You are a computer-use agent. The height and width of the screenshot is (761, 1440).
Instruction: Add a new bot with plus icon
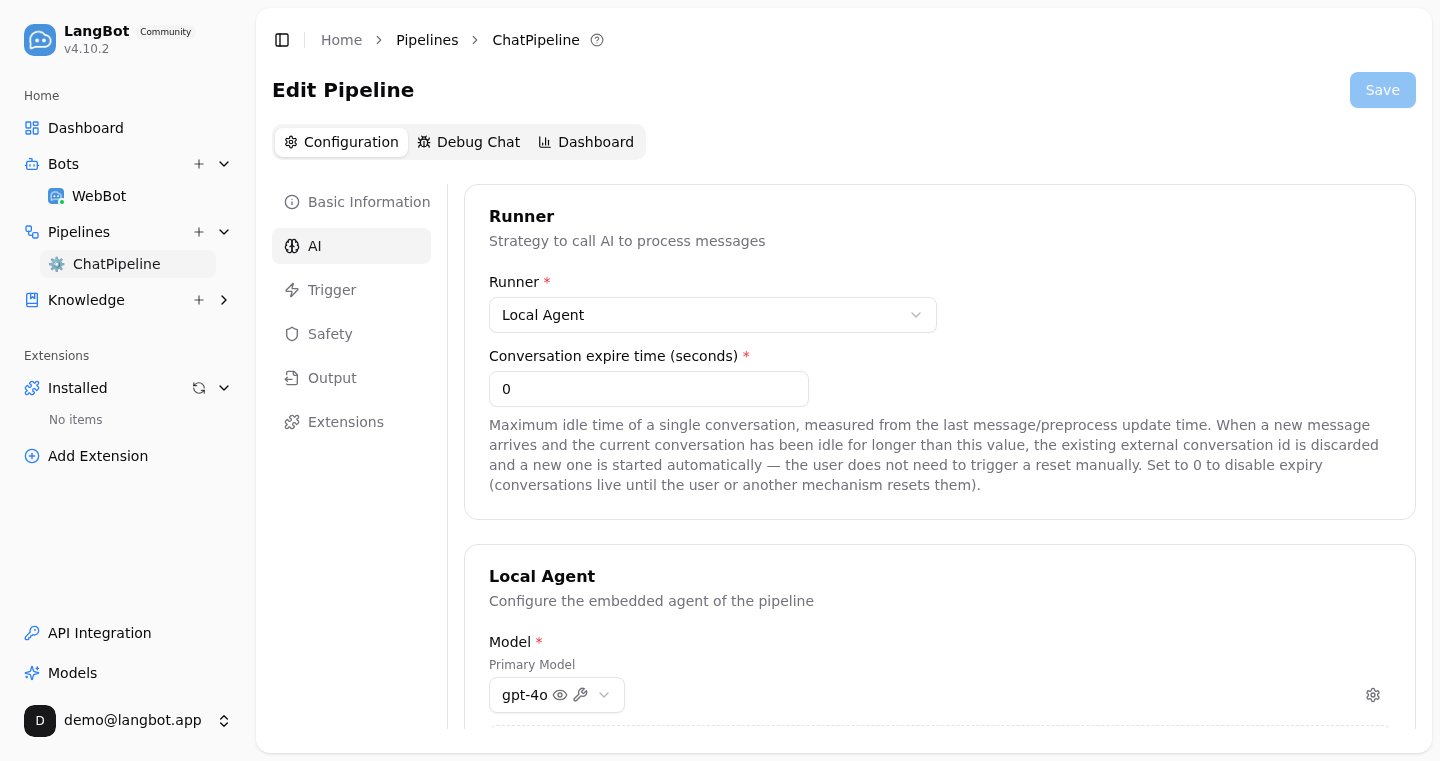tap(199, 164)
